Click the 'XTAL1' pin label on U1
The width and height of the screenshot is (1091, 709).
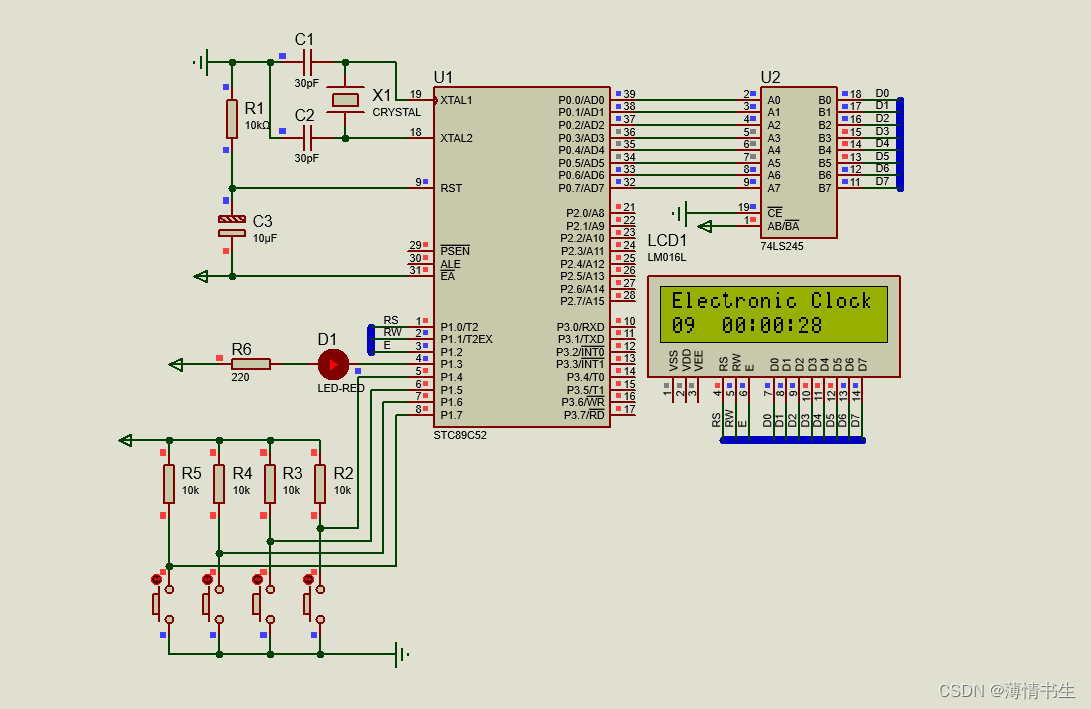[x=456, y=100]
